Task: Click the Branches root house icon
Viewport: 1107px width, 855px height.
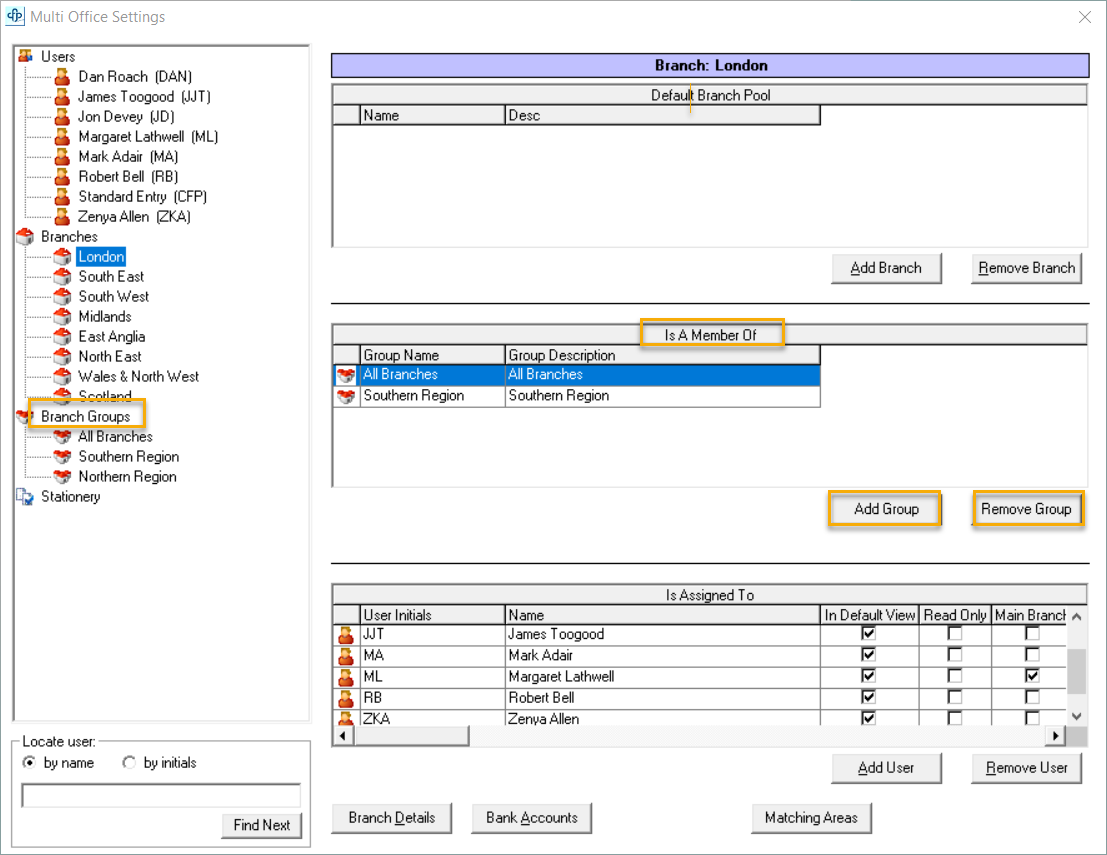Action: 25,236
